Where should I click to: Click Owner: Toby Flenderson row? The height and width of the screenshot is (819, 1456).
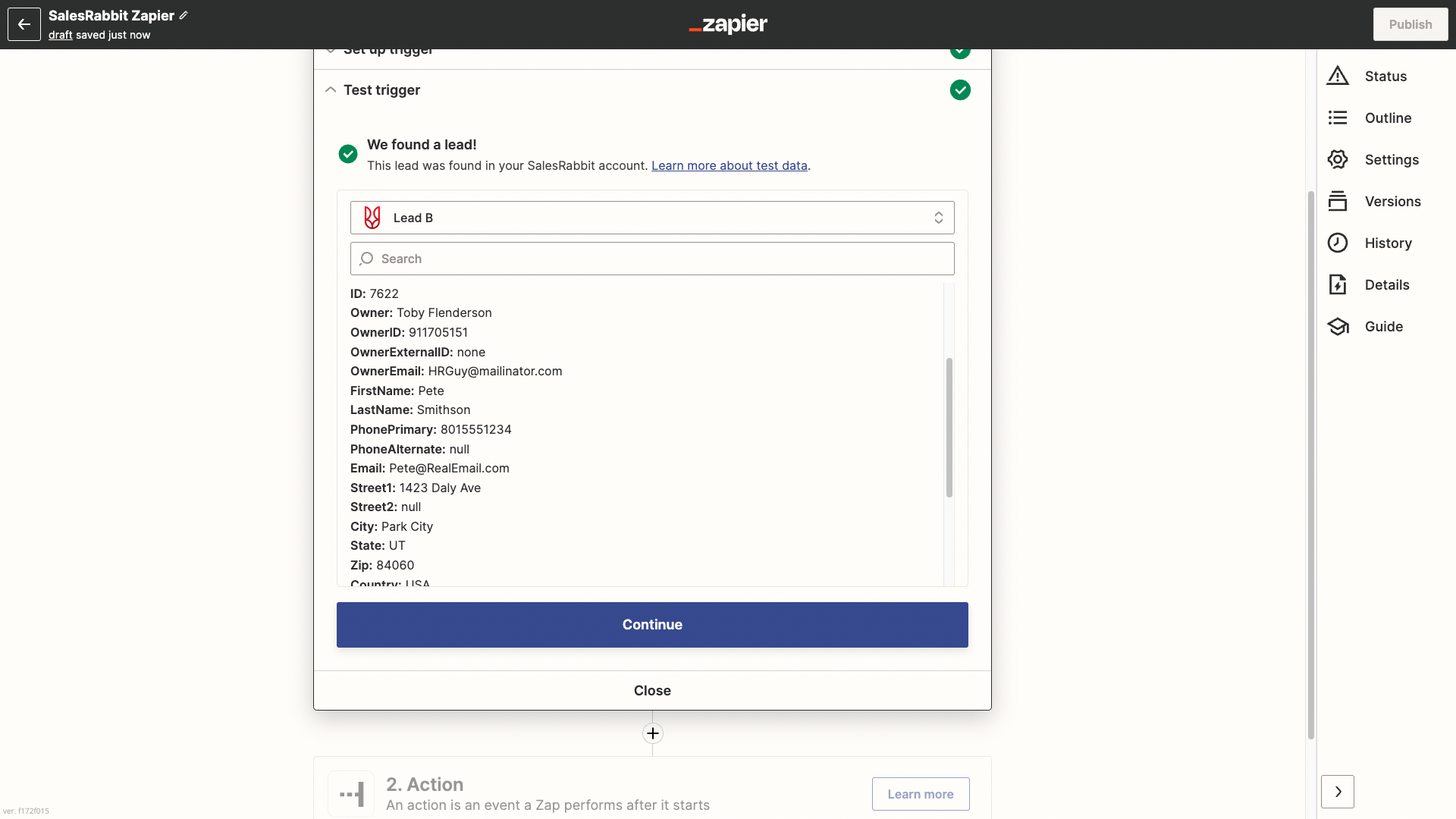pos(421,312)
